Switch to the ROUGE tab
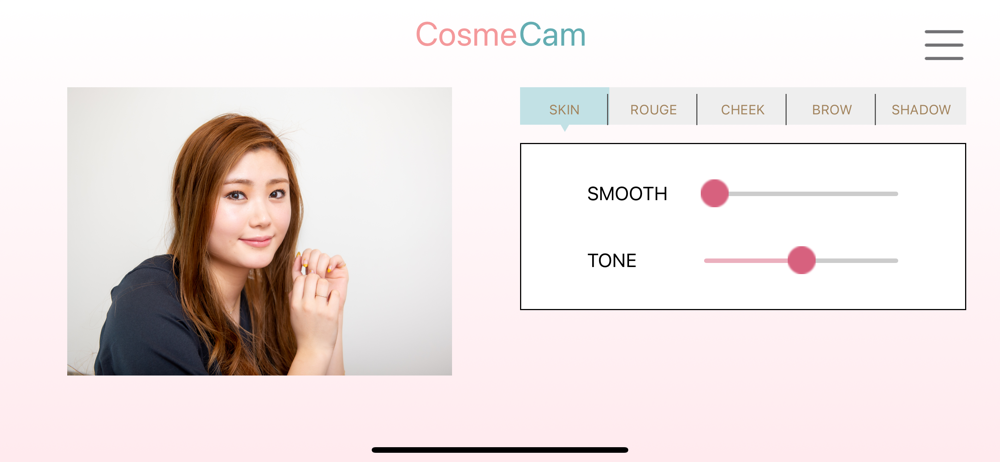The width and height of the screenshot is (1000, 462). [653, 109]
